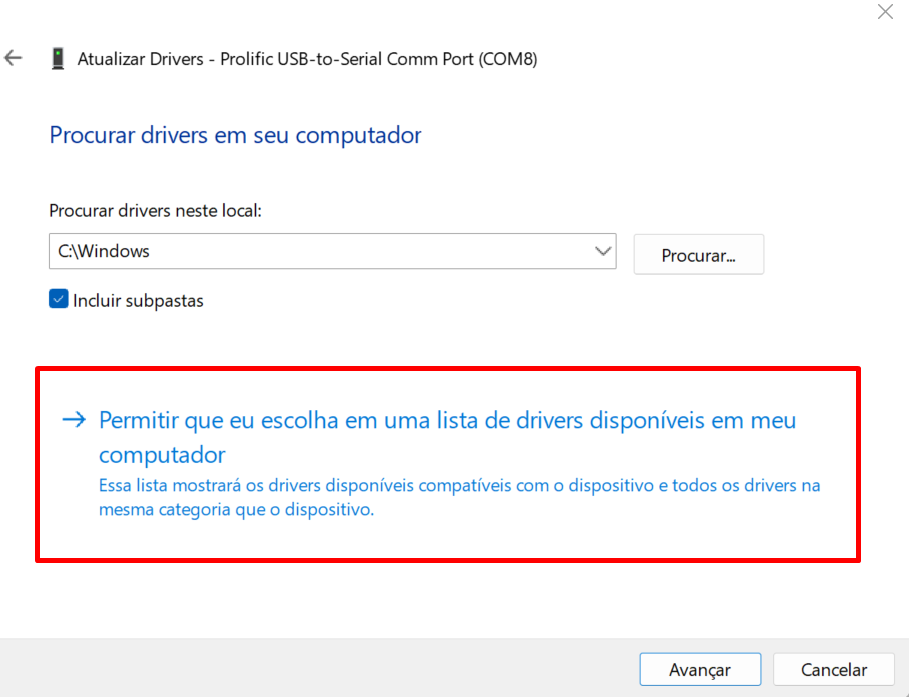Viewport: 909px width, 697px height.
Task: Click the back arrow in the title area
Action: 13,58
